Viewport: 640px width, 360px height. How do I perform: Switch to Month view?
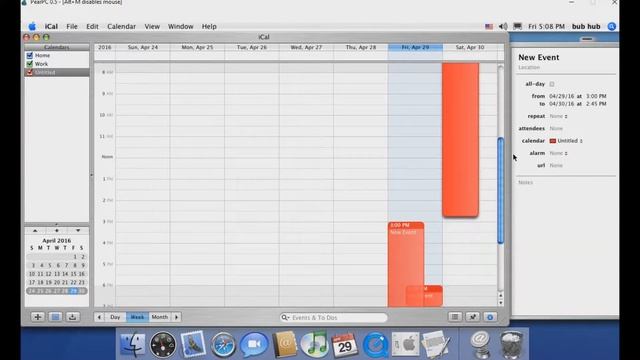click(x=160, y=317)
